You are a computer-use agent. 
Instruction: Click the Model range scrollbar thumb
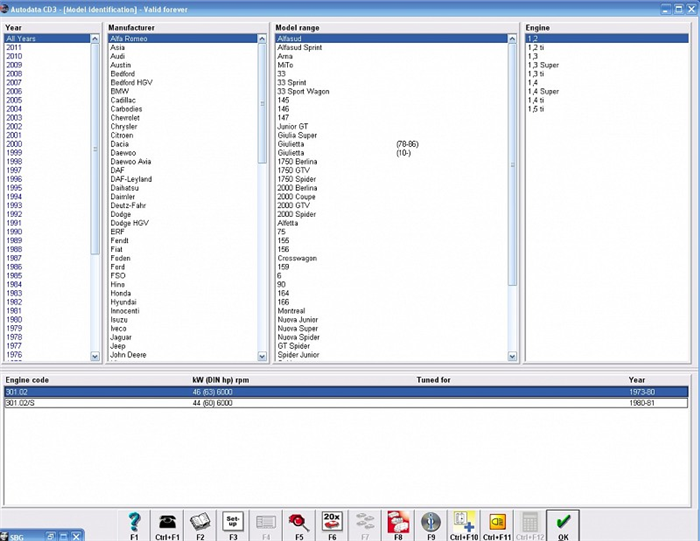(x=512, y=165)
